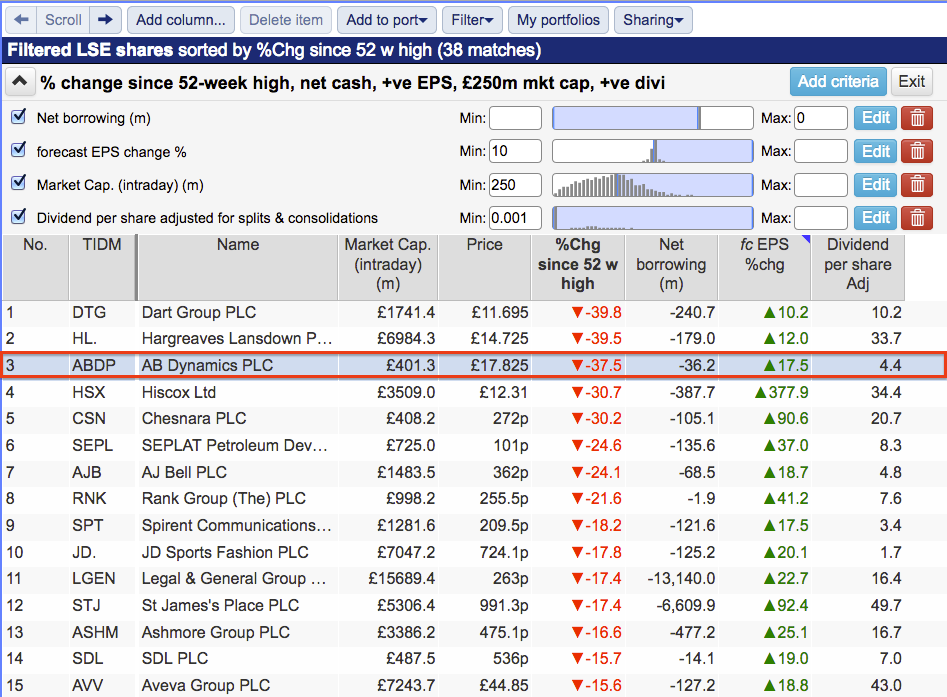The width and height of the screenshot is (947, 697).
Task: Click the Dividend per share range slider
Action: (x=653, y=217)
